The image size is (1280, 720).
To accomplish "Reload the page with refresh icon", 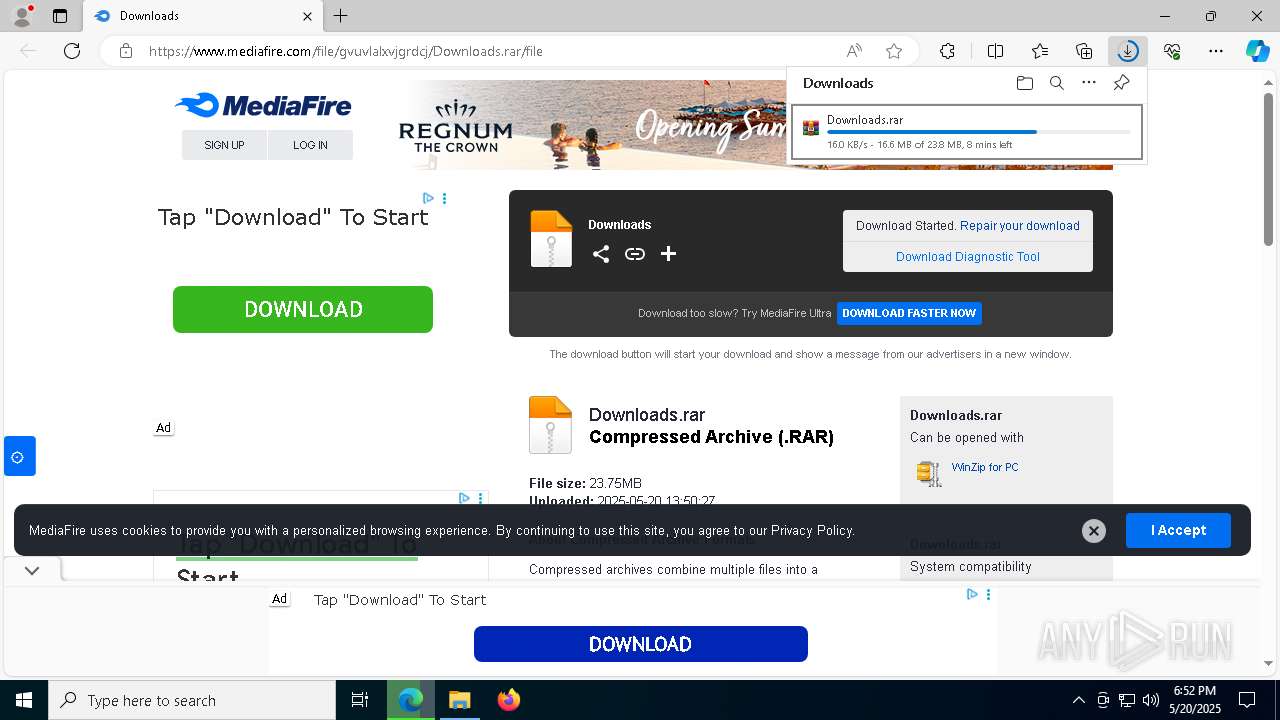I will 72,51.
